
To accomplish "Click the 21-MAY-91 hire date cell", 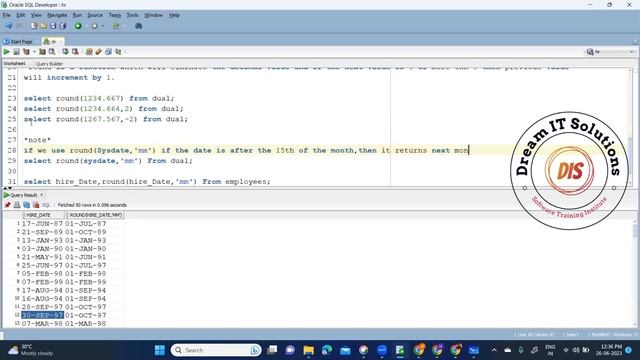I will (x=42, y=257).
